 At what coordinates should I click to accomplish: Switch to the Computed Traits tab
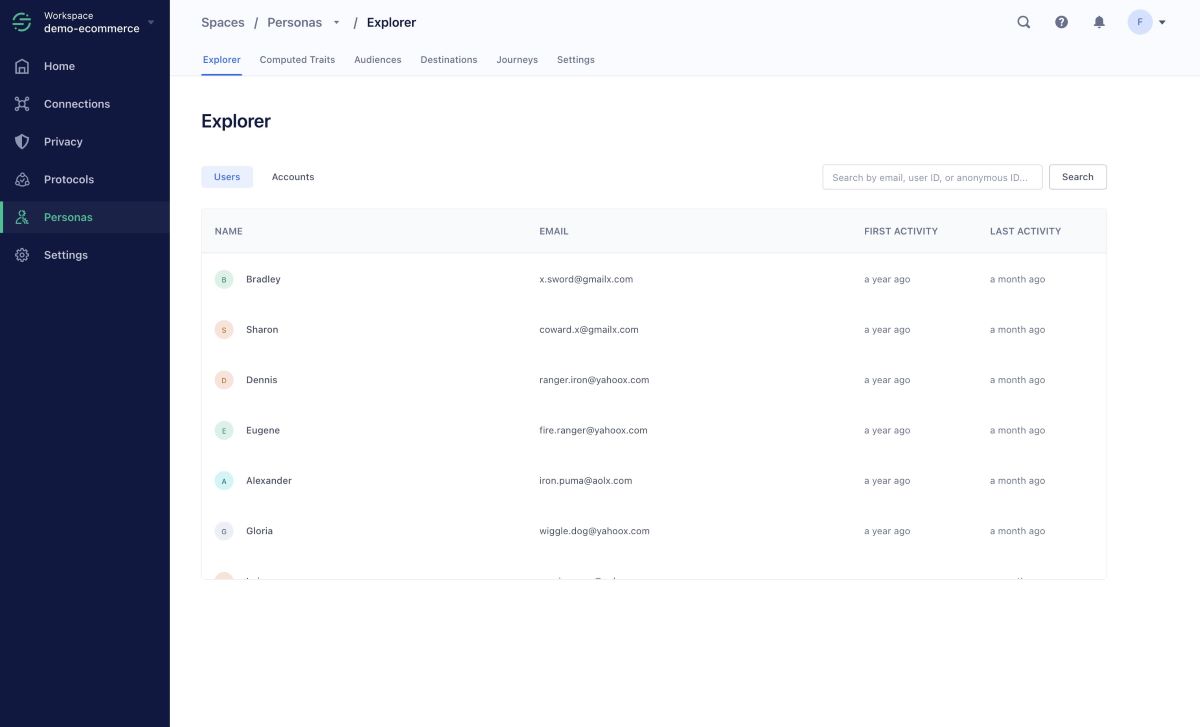coord(297,60)
